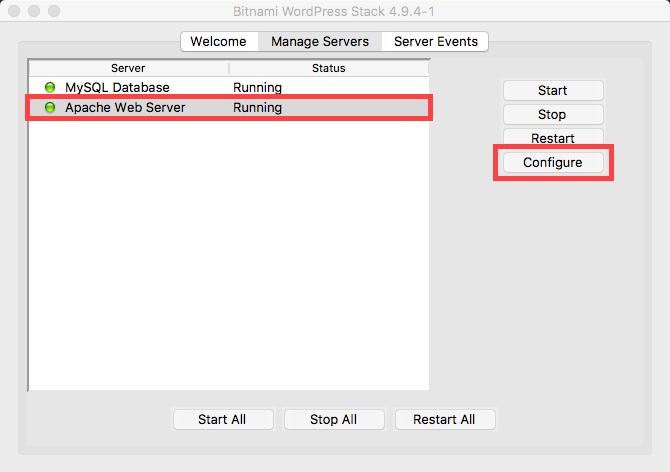
Task: Click the Running status of Apache Web Server
Action: [x=257, y=108]
